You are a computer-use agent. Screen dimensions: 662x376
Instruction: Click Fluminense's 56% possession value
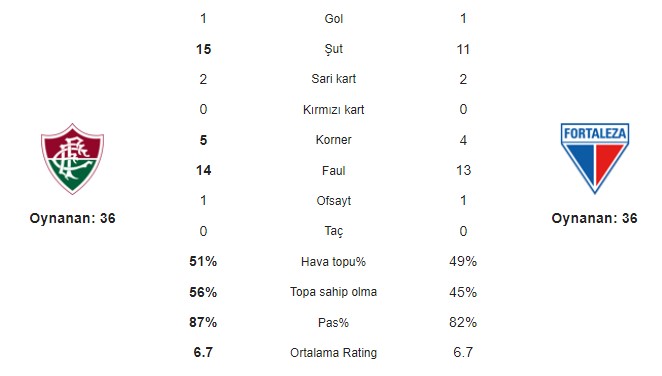click(203, 292)
